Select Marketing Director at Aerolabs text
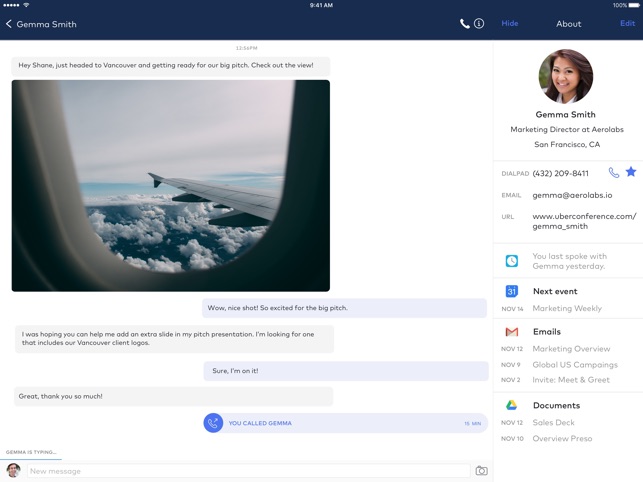Image resolution: width=643 pixels, height=482 pixels. (x=567, y=130)
